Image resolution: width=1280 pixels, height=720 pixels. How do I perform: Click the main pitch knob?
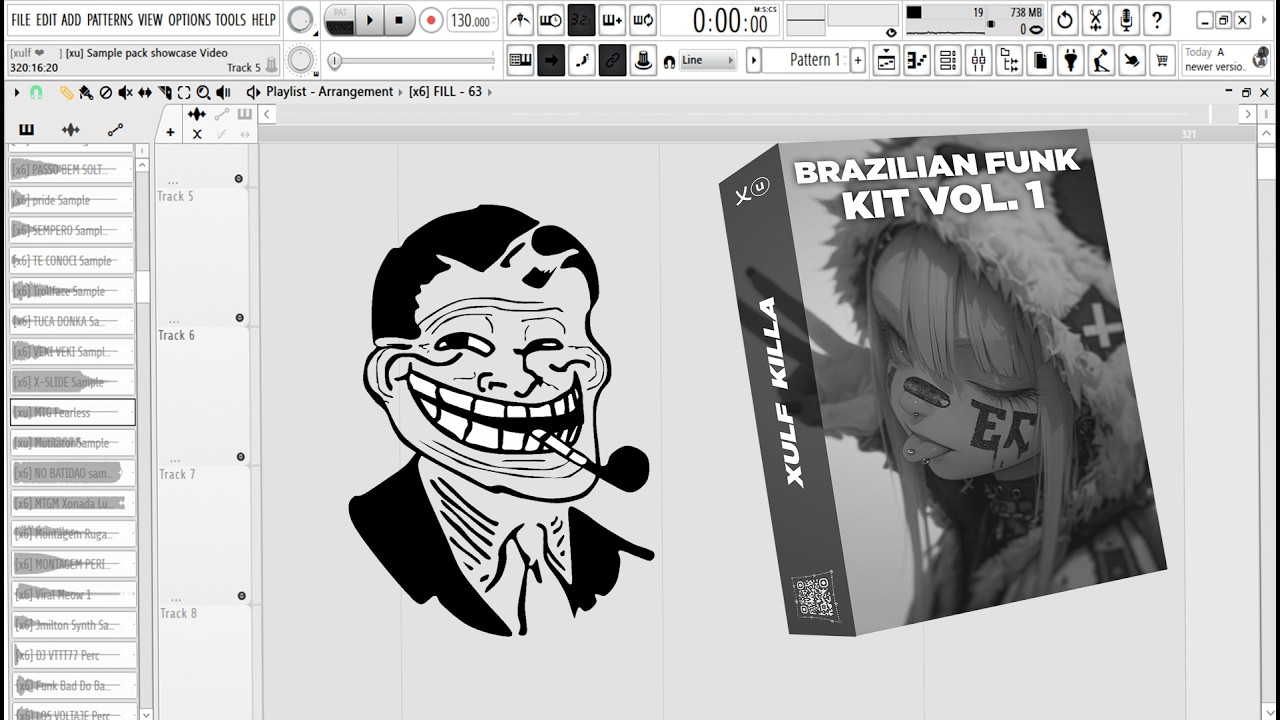pos(300,60)
